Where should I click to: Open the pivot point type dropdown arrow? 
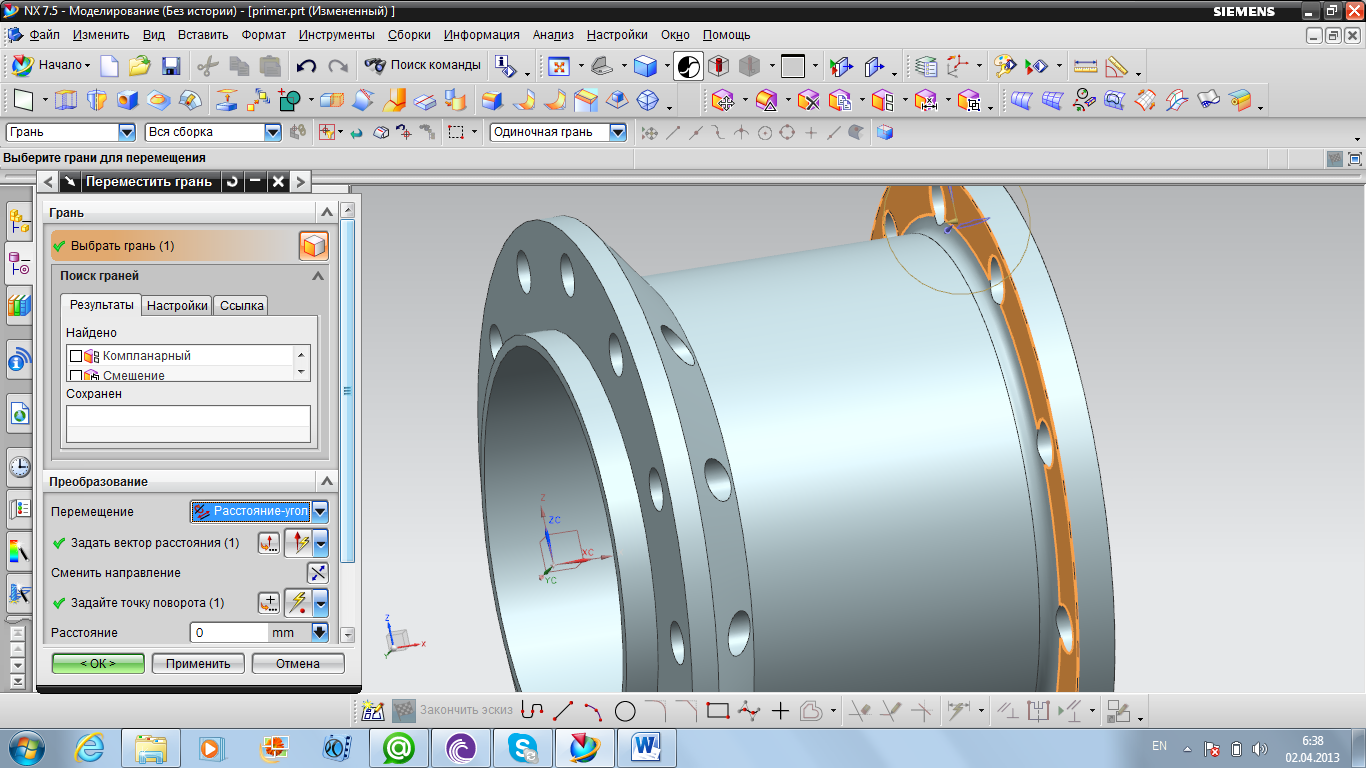[321, 603]
